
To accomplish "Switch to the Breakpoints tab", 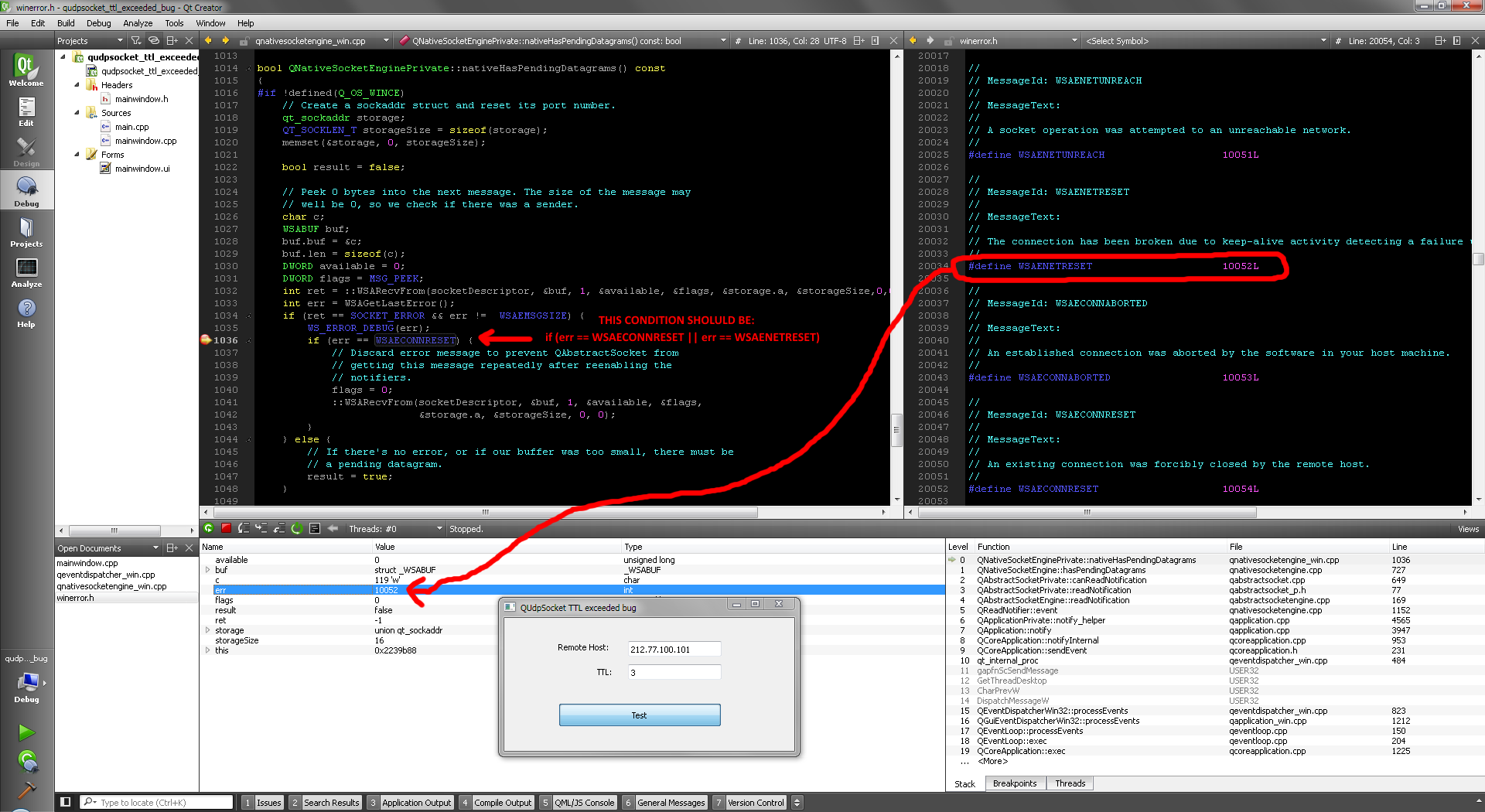I will pyautogui.click(x=1014, y=783).
